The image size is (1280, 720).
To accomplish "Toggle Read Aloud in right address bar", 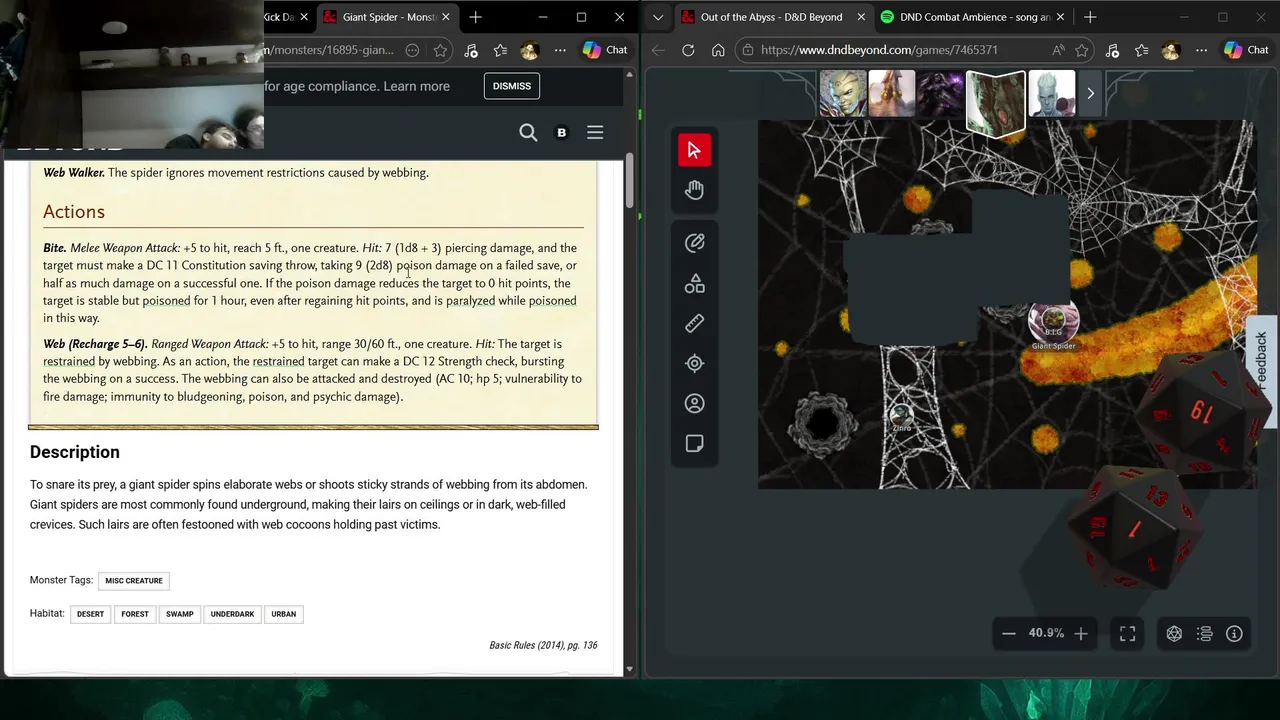I will [x=1058, y=50].
